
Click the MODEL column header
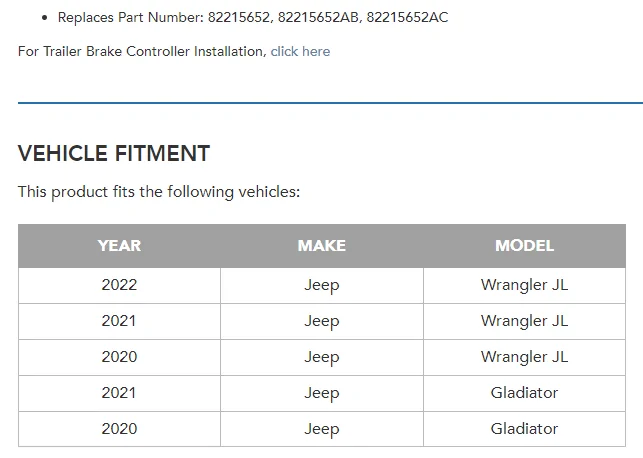tap(524, 246)
